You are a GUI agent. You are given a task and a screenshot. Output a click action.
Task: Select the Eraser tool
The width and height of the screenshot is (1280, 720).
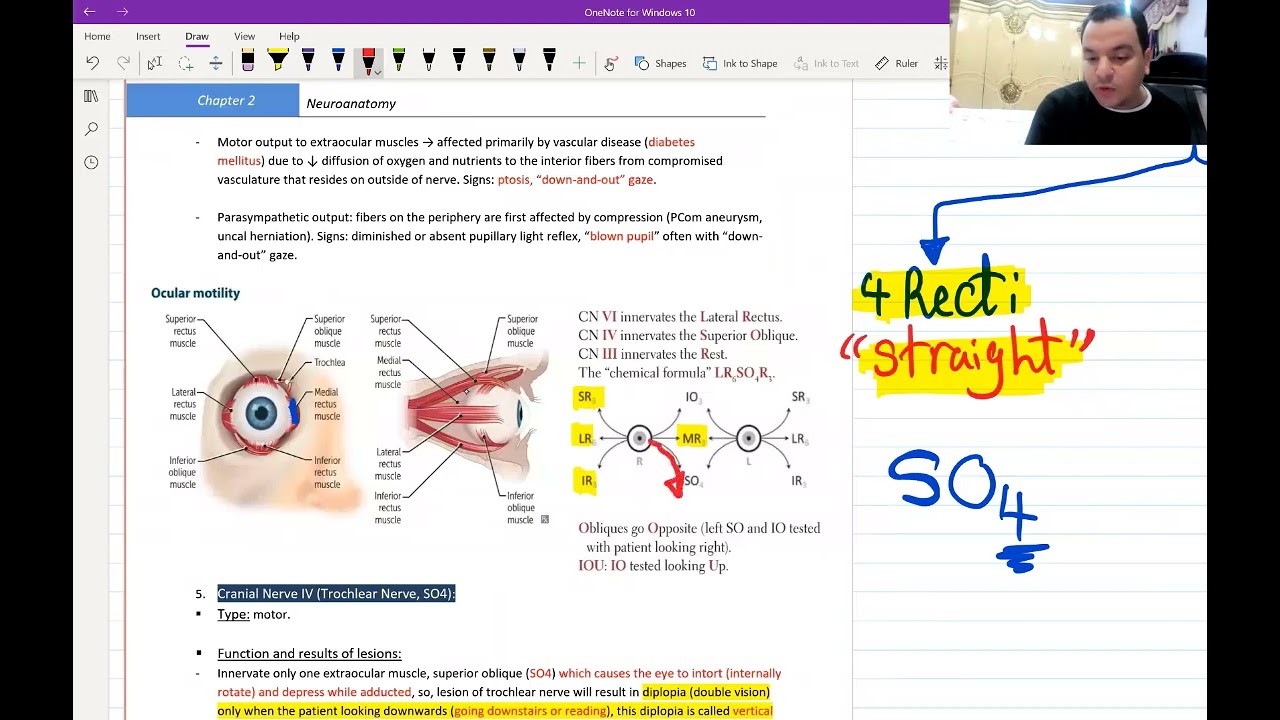248,61
